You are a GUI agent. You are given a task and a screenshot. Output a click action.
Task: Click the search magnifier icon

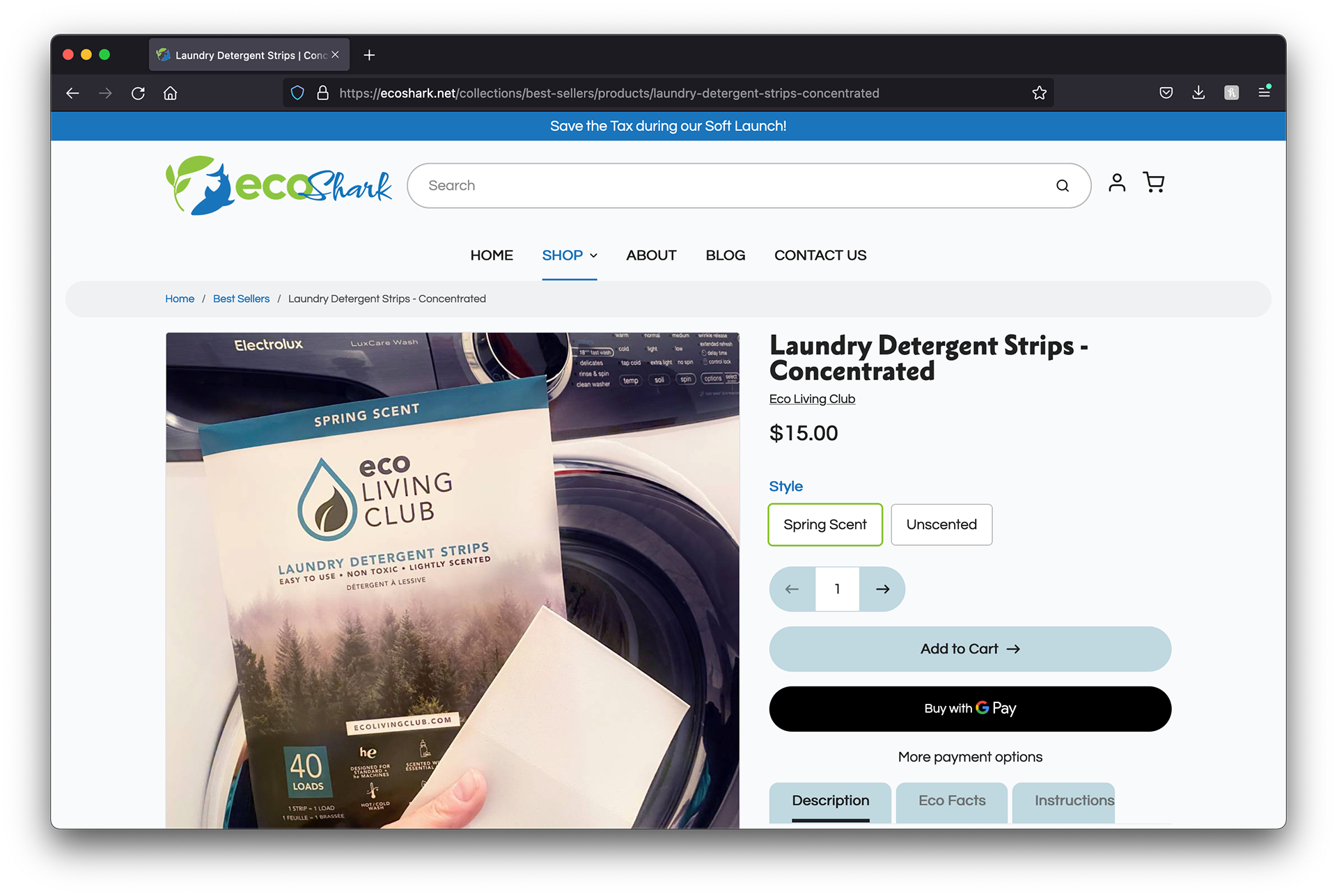point(1062,186)
